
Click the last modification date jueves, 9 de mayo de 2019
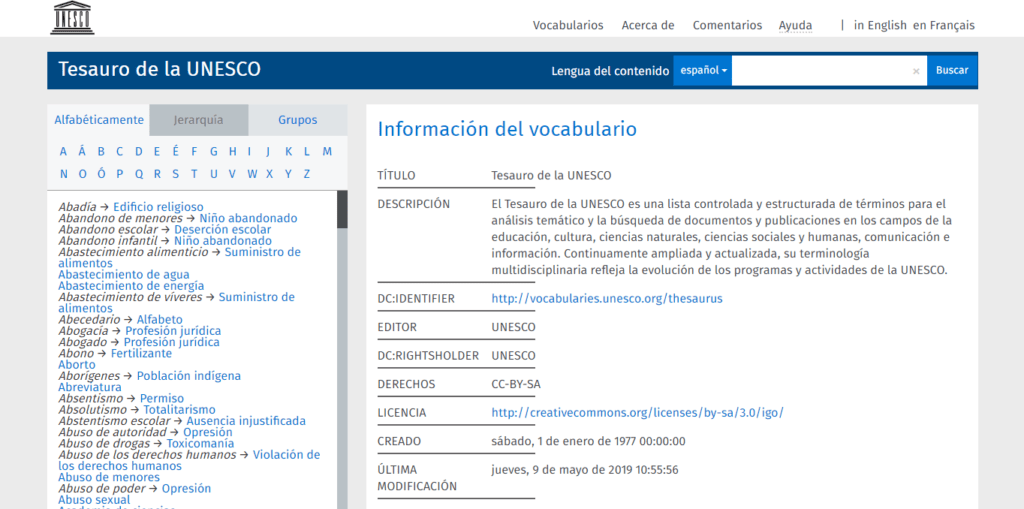(x=584, y=470)
